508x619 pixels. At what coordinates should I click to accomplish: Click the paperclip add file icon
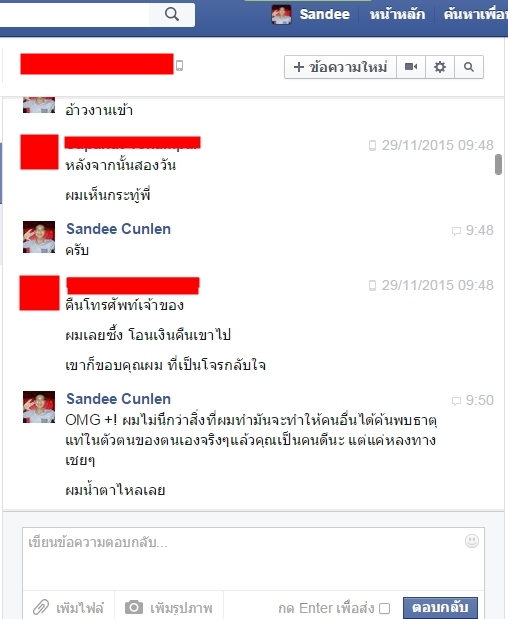pyautogui.click(x=41, y=607)
